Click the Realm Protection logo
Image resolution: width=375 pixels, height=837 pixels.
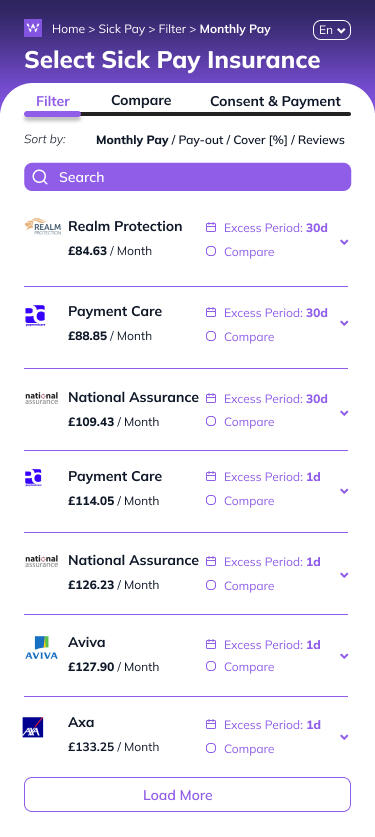click(43, 227)
